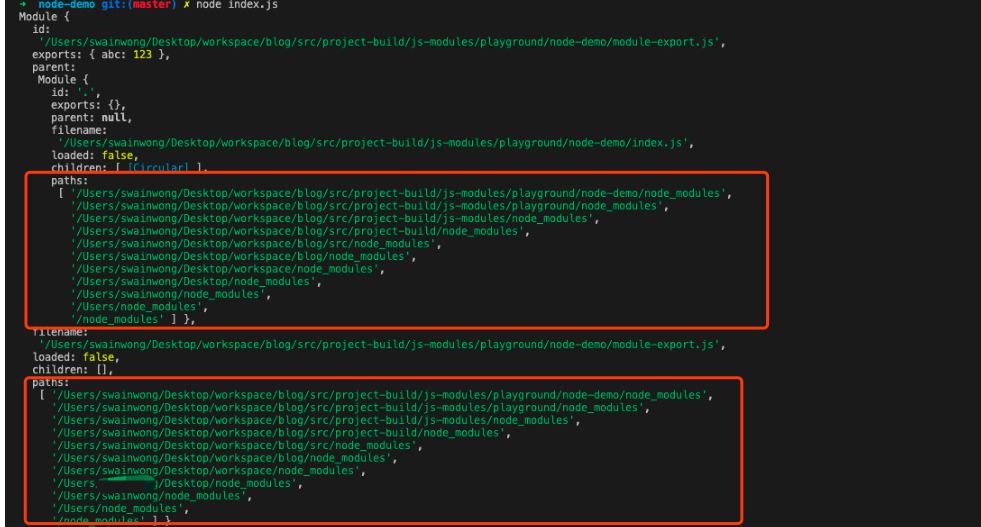
Task: Click the Desktop/node_modules path with green scribble
Action: tap(177, 483)
